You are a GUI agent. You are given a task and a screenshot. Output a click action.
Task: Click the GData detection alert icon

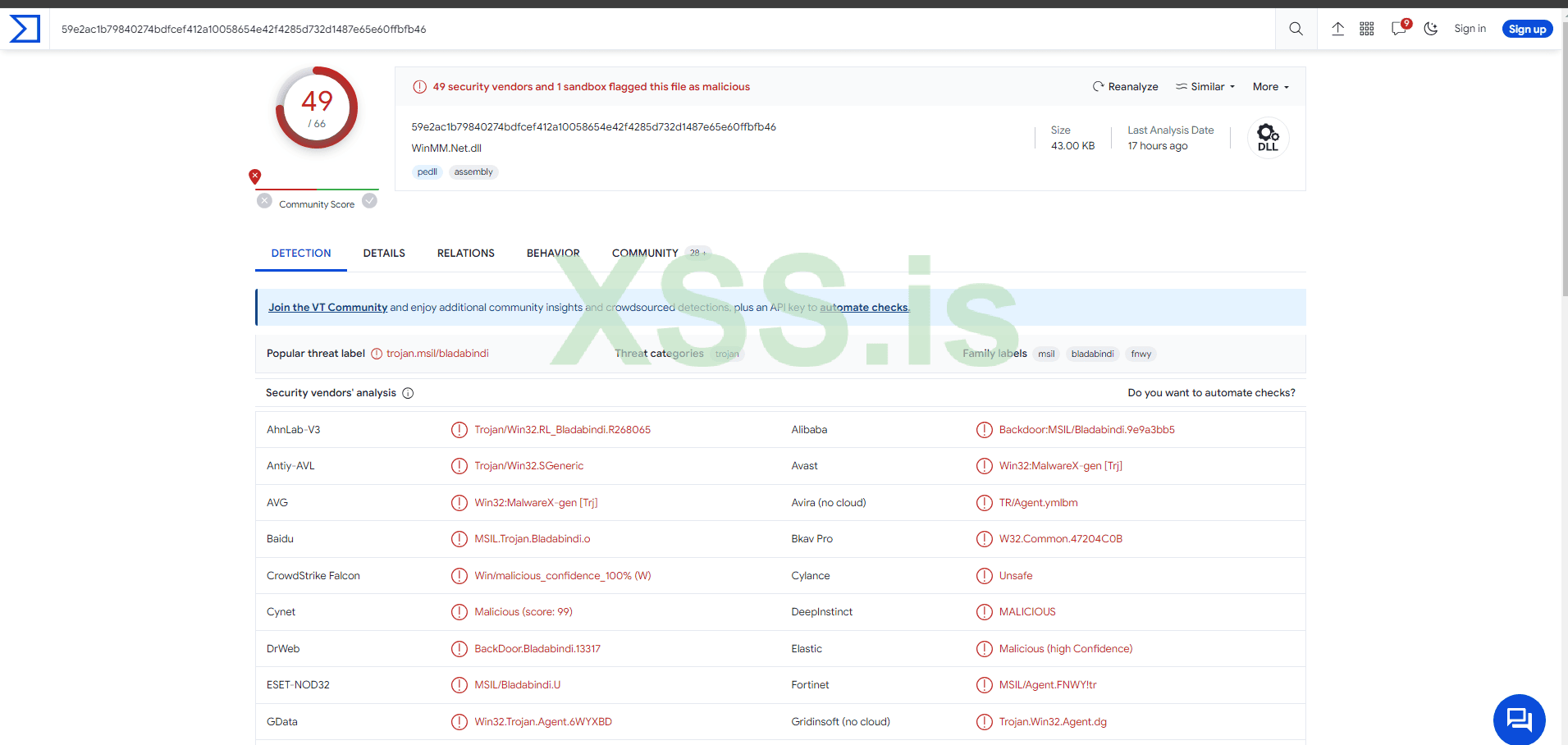pos(459,722)
